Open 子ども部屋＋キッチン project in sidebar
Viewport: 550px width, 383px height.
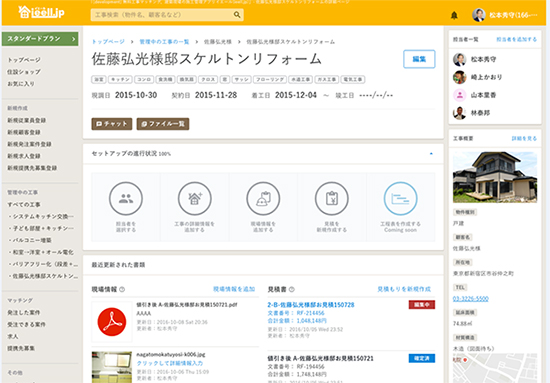41,228
